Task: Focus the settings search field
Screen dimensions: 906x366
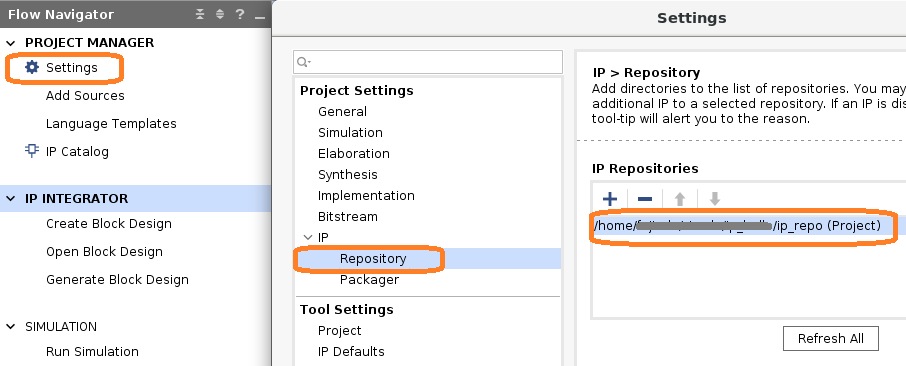Action: pyautogui.click(x=428, y=62)
